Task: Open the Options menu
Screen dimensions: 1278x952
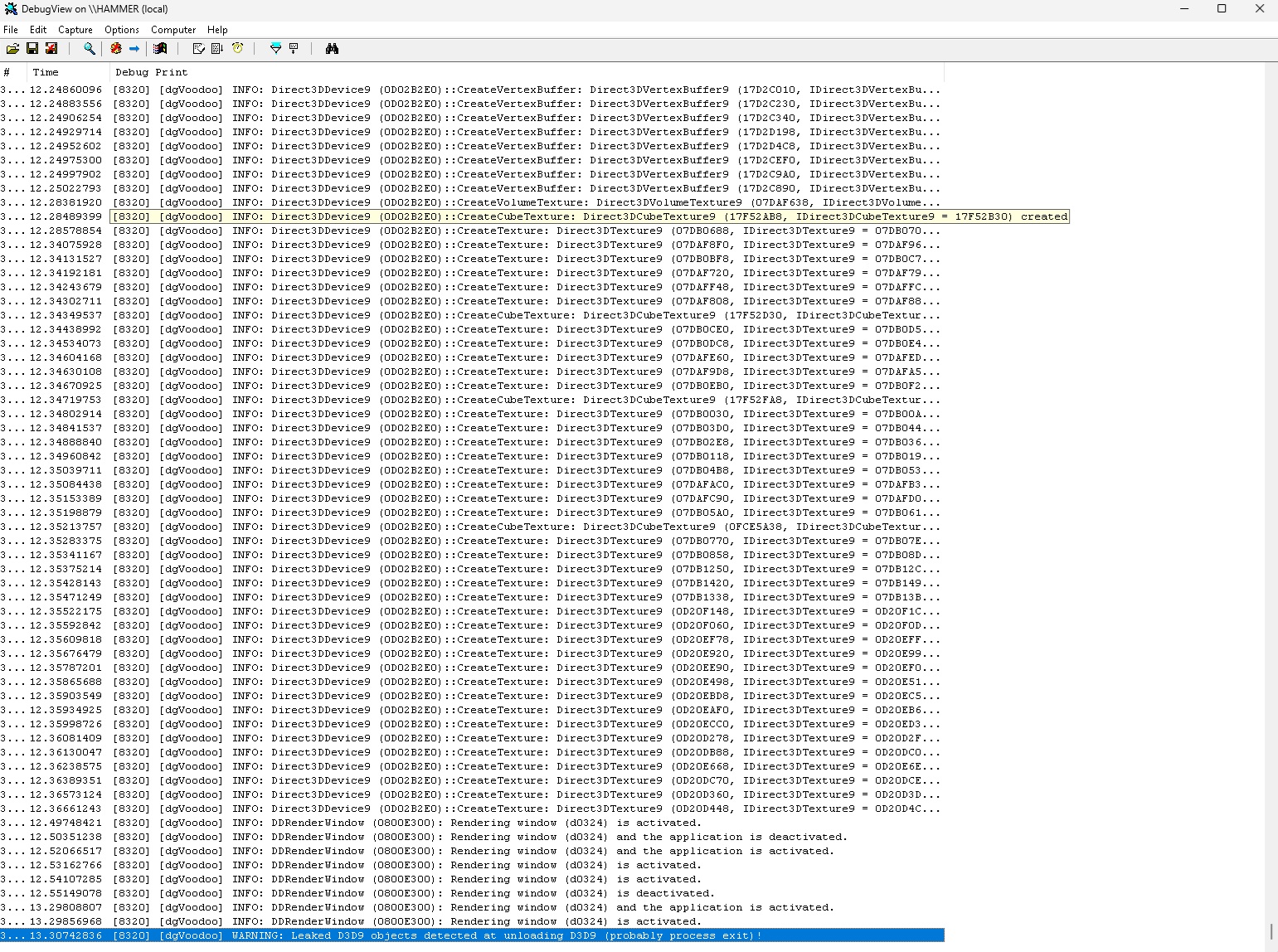Action: 122,30
